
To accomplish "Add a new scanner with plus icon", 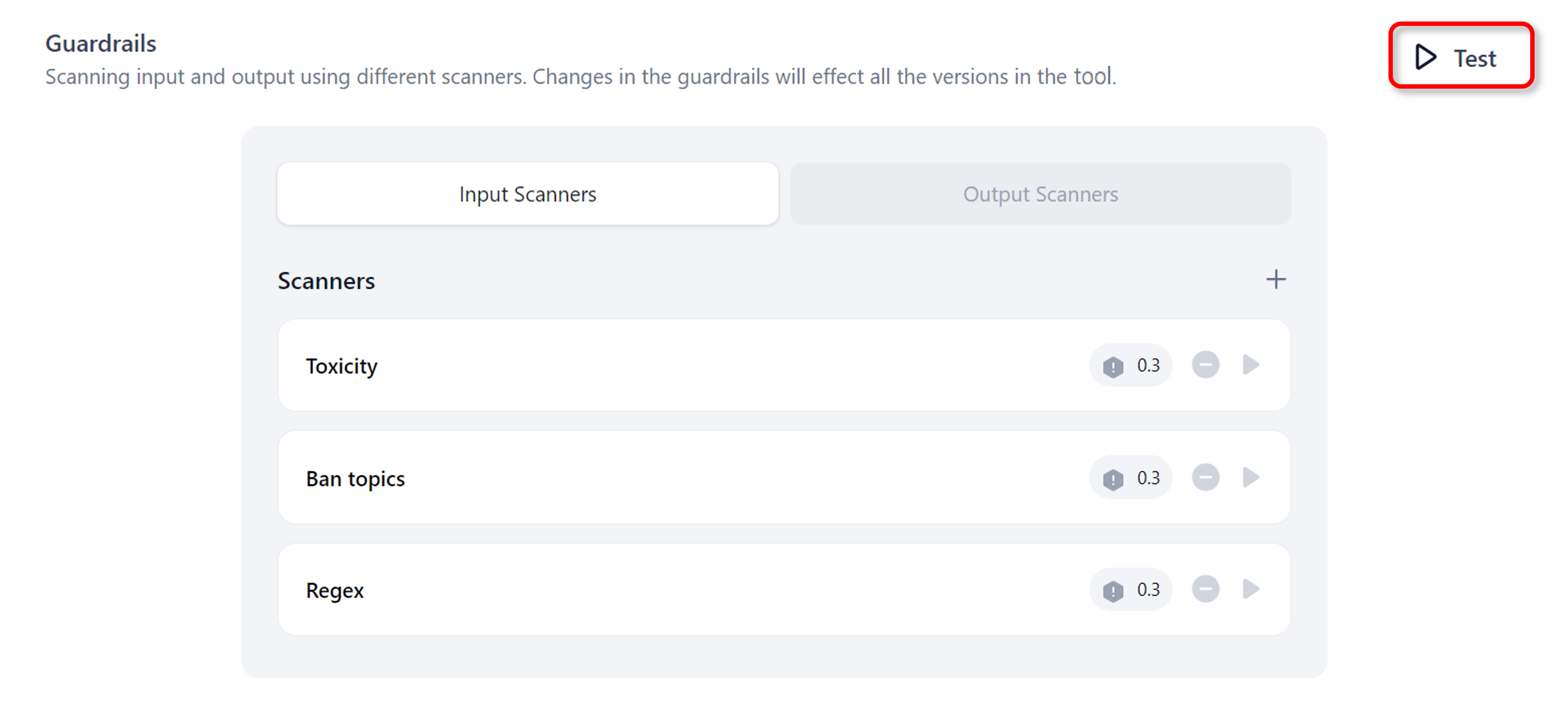I will (x=1276, y=280).
